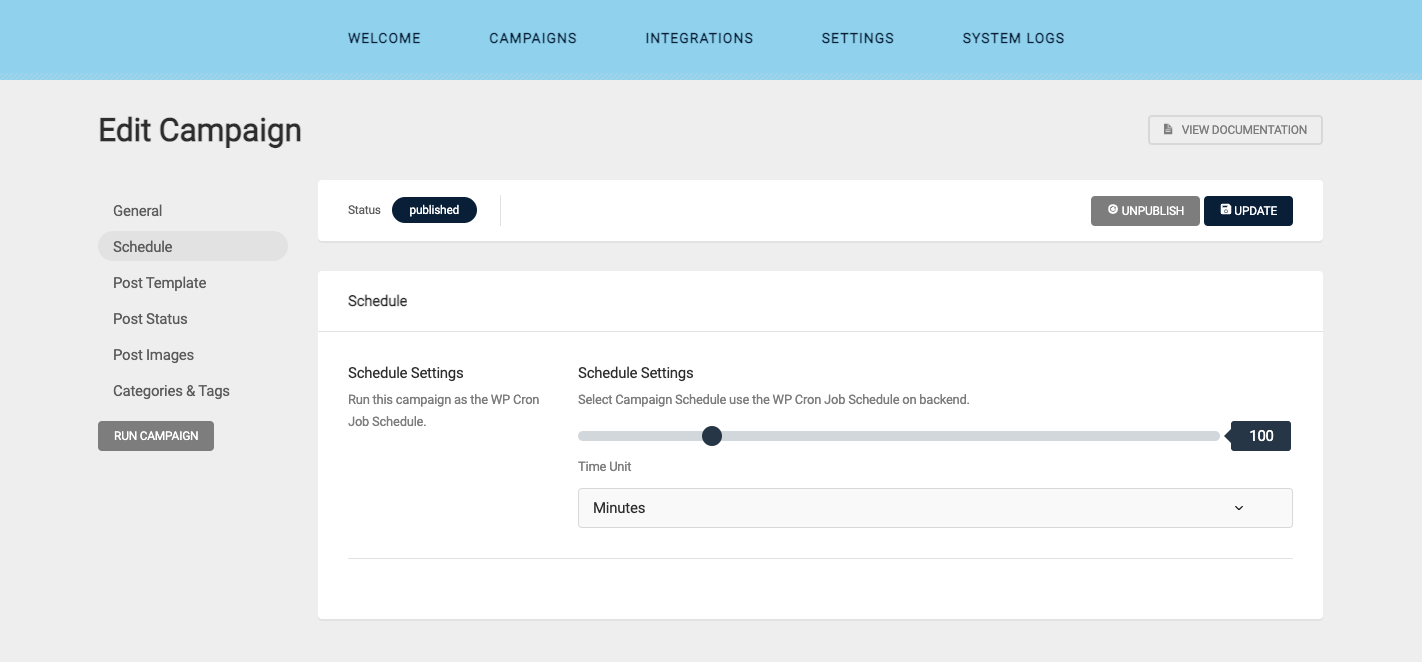
Task: Click the document icon beside View Documentation
Action: coord(1168,130)
